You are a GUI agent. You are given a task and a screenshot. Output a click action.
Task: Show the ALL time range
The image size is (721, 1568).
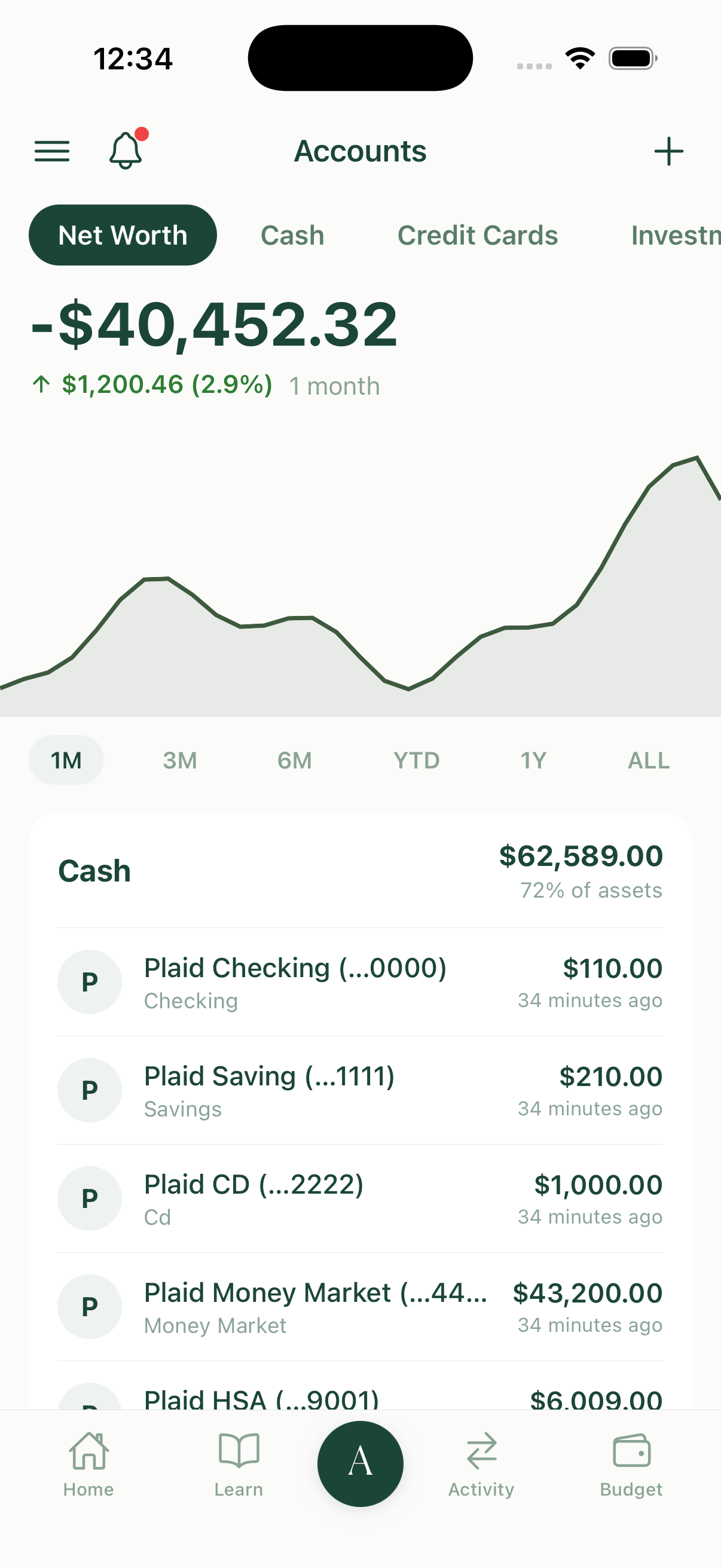649,759
